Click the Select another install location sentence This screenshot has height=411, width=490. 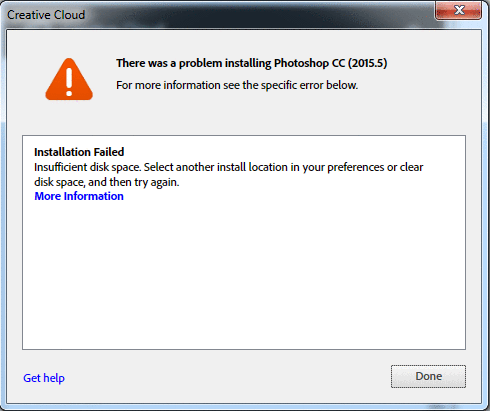pos(283,167)
